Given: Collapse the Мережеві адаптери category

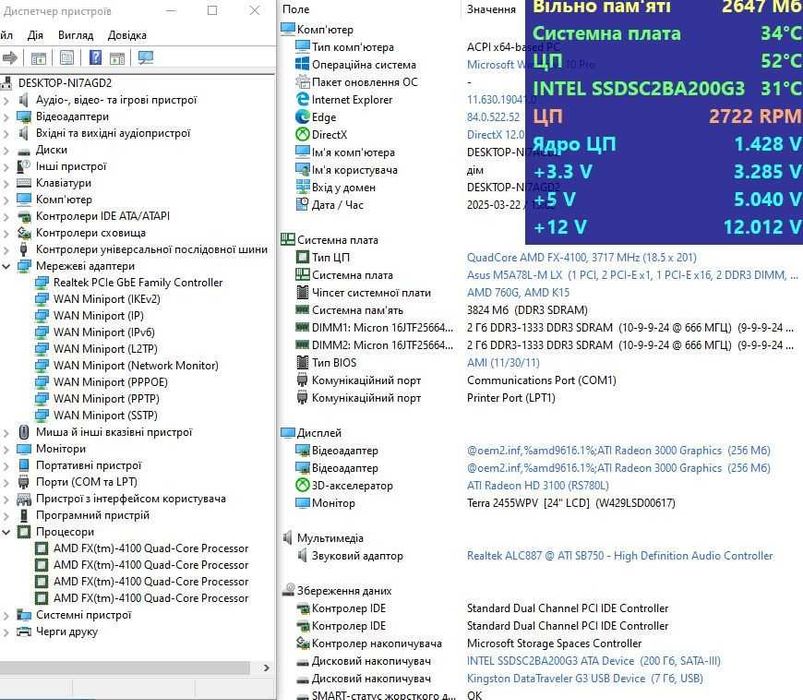Looking at the screenshot, I should (x=6, y=266).
